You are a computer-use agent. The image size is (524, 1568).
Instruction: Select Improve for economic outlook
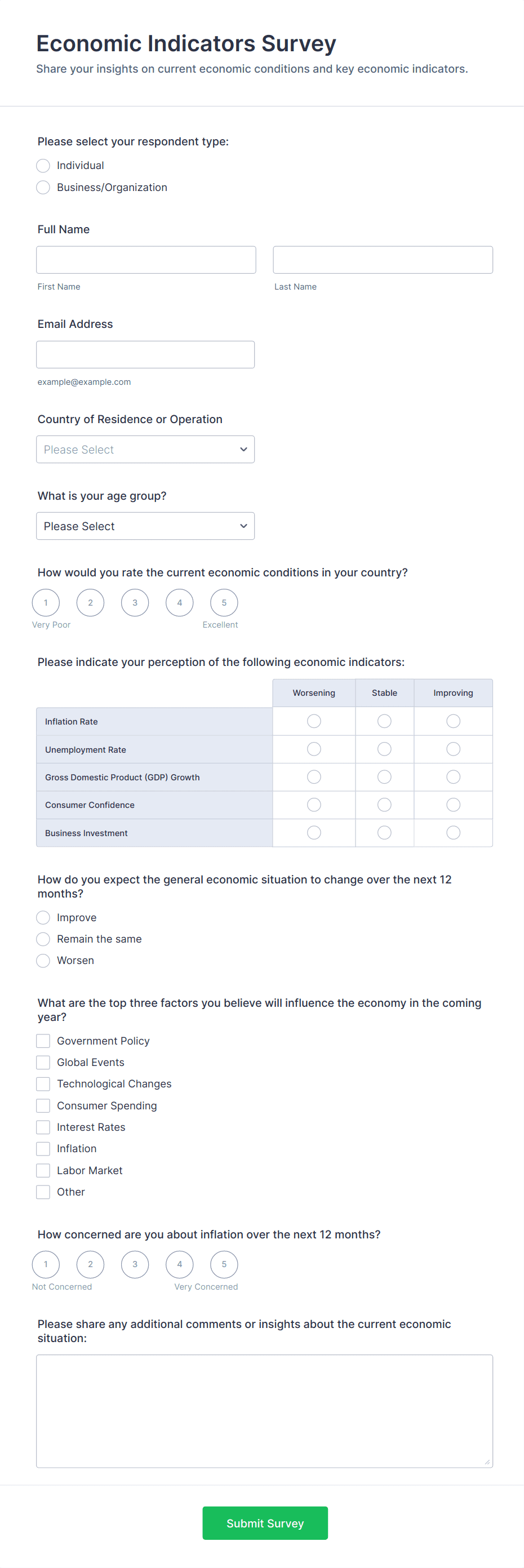click(43, 917)
